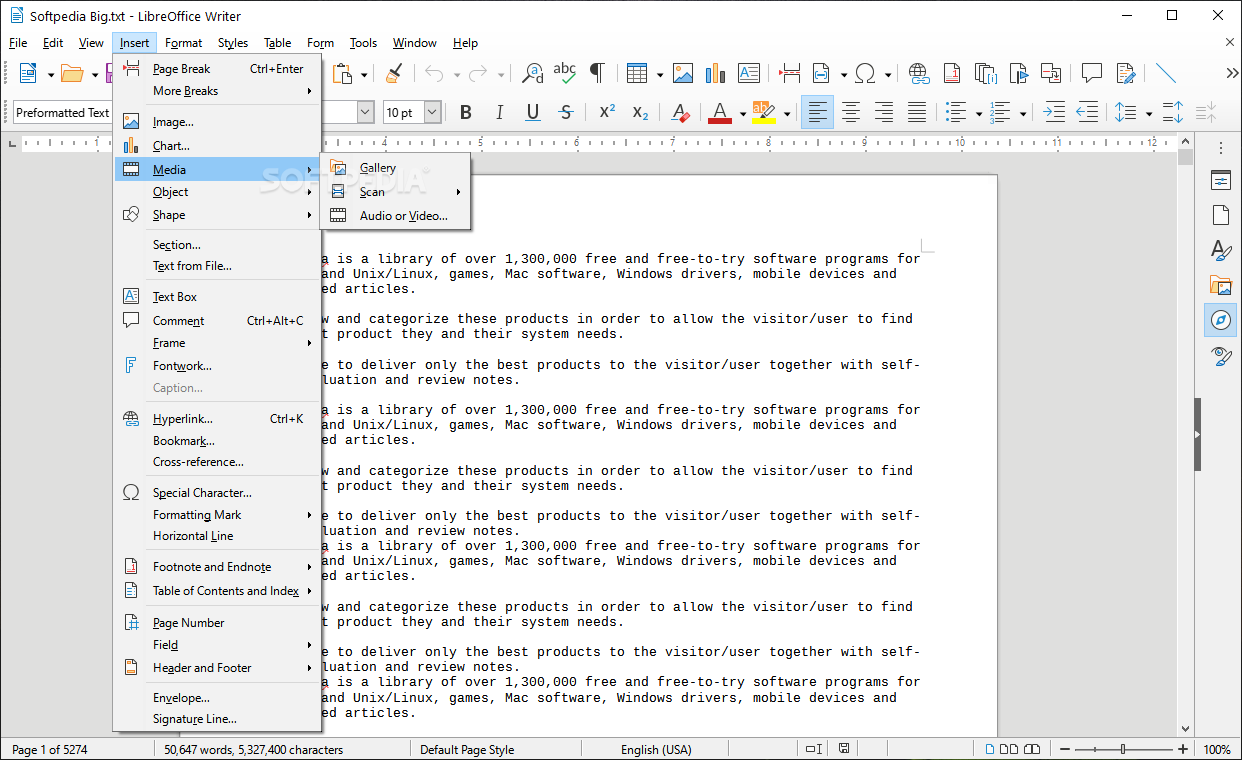Open the Insert Table dropdown arrow
Viewport: 1242px width, 760px height.
click(x=660, y=74)
